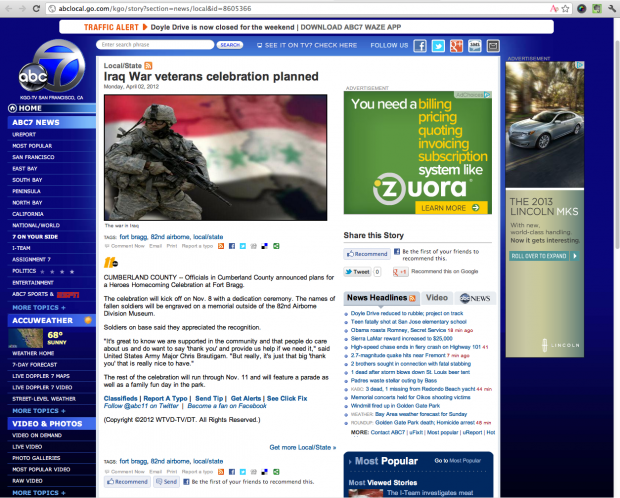
Task: Switch to the ABC News tab
Action: [x=475, y=298]
